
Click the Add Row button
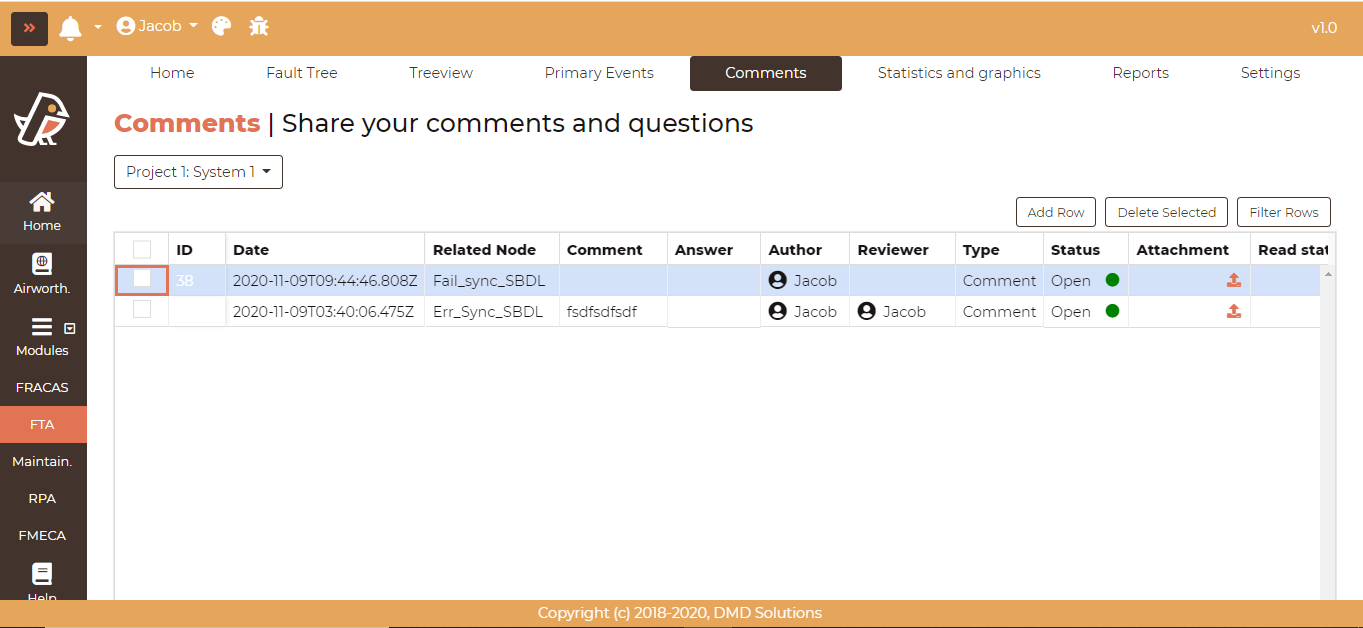pos(1055,212)
